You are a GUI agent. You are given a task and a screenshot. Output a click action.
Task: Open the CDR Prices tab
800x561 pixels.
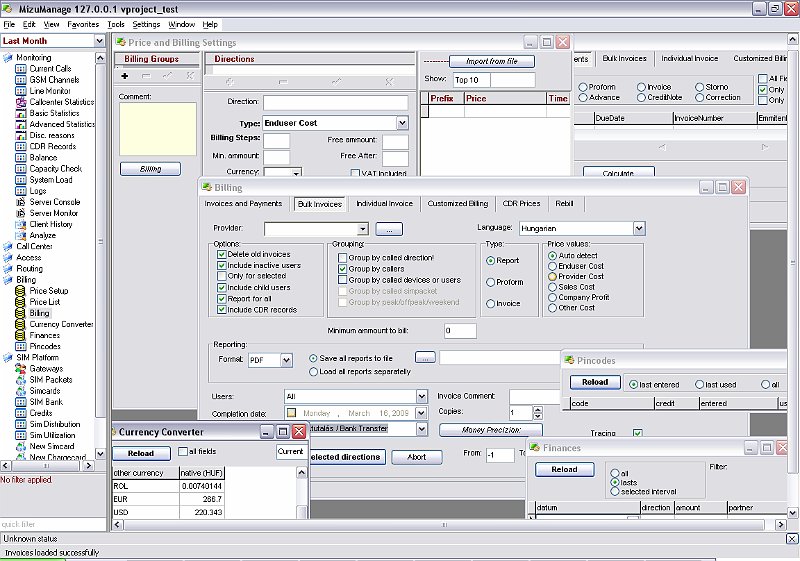pos(521,204)
